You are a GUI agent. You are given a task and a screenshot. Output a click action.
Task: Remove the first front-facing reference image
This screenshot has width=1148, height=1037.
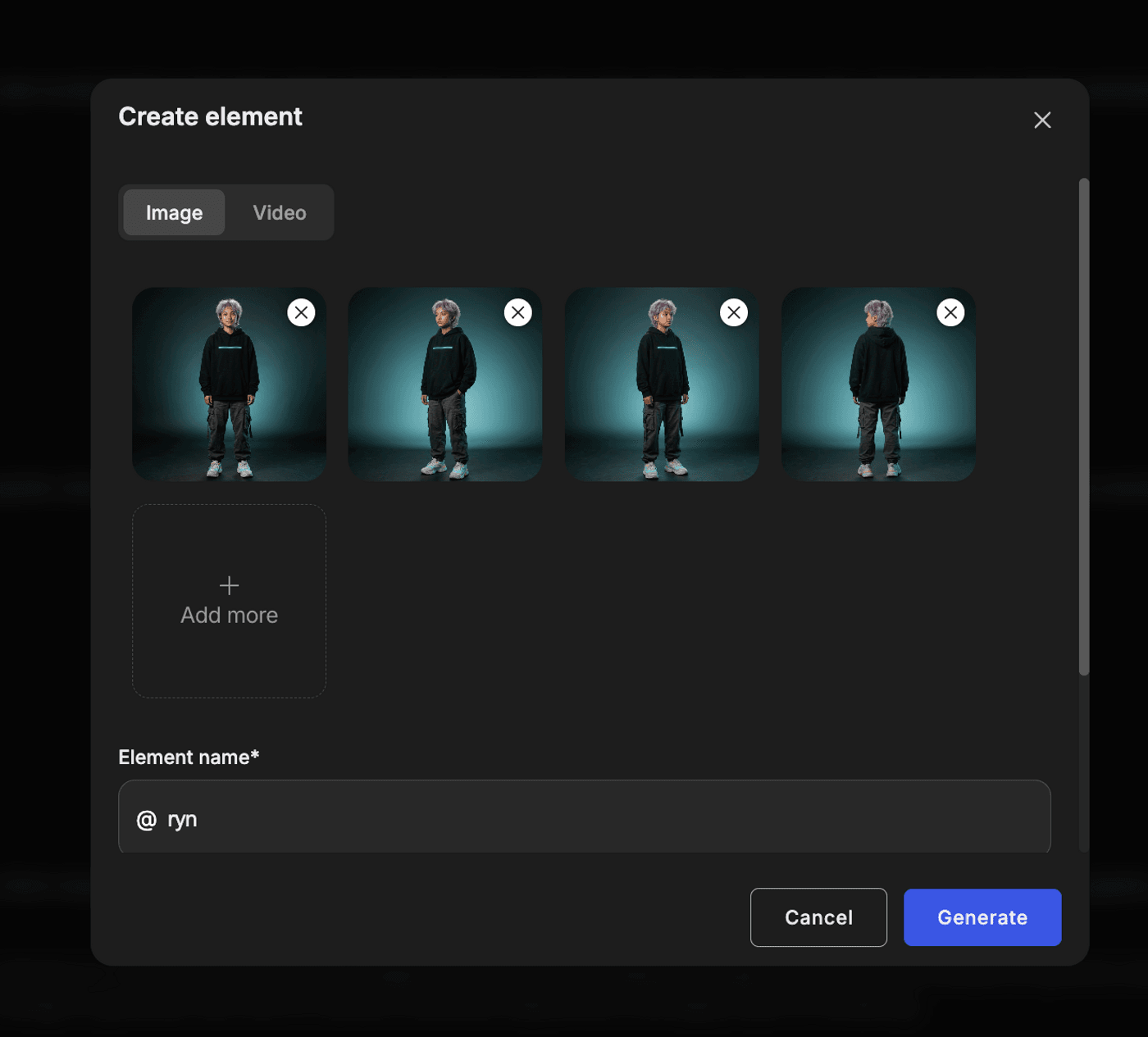pos(301,312)
